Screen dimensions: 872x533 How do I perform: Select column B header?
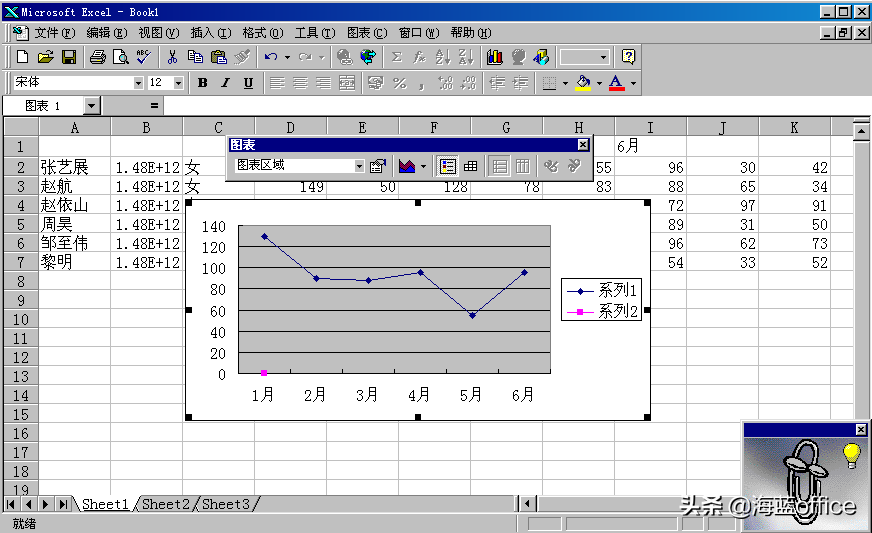146,128
